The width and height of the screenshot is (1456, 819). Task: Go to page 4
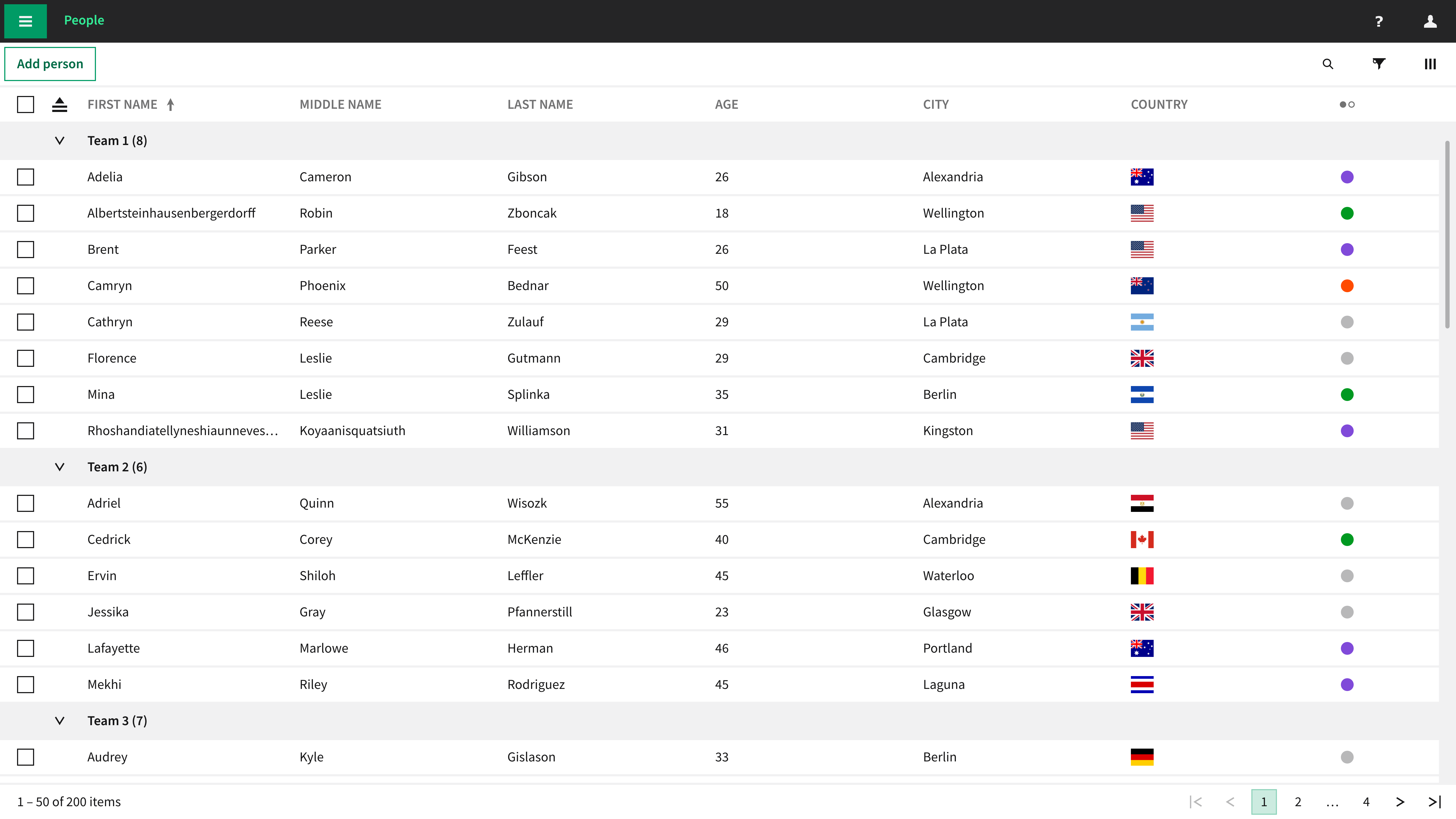click(x=1366, y=801)
